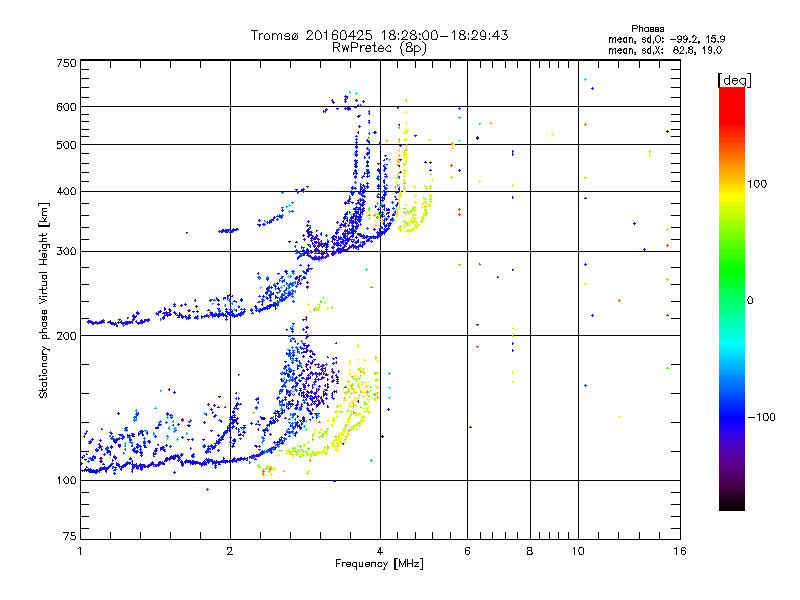Viewport: 800px width, 600px height.
Task: Click the y-axis tick label '600'
Action: (x=66, y=107)
